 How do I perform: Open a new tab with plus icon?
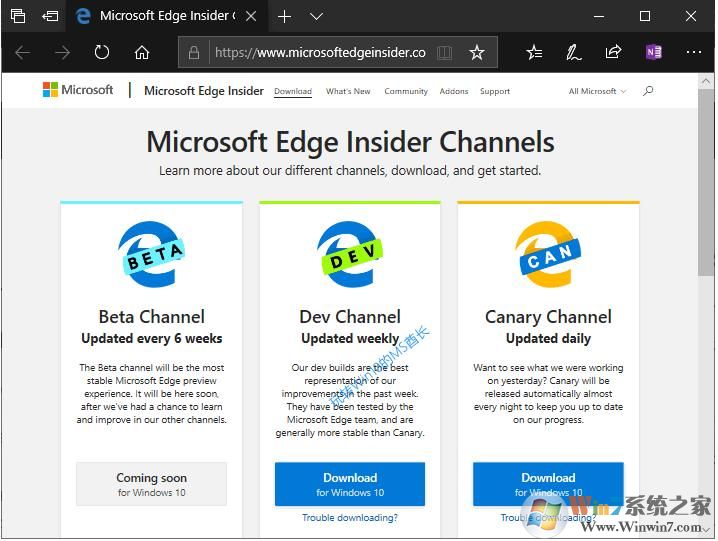point(284,17)
